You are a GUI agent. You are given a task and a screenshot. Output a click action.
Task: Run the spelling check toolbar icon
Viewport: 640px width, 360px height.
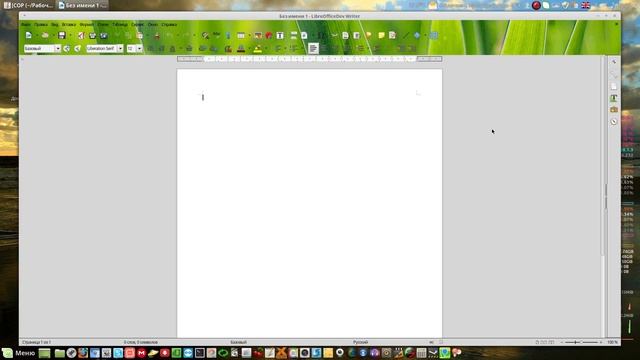click(216, 36)
